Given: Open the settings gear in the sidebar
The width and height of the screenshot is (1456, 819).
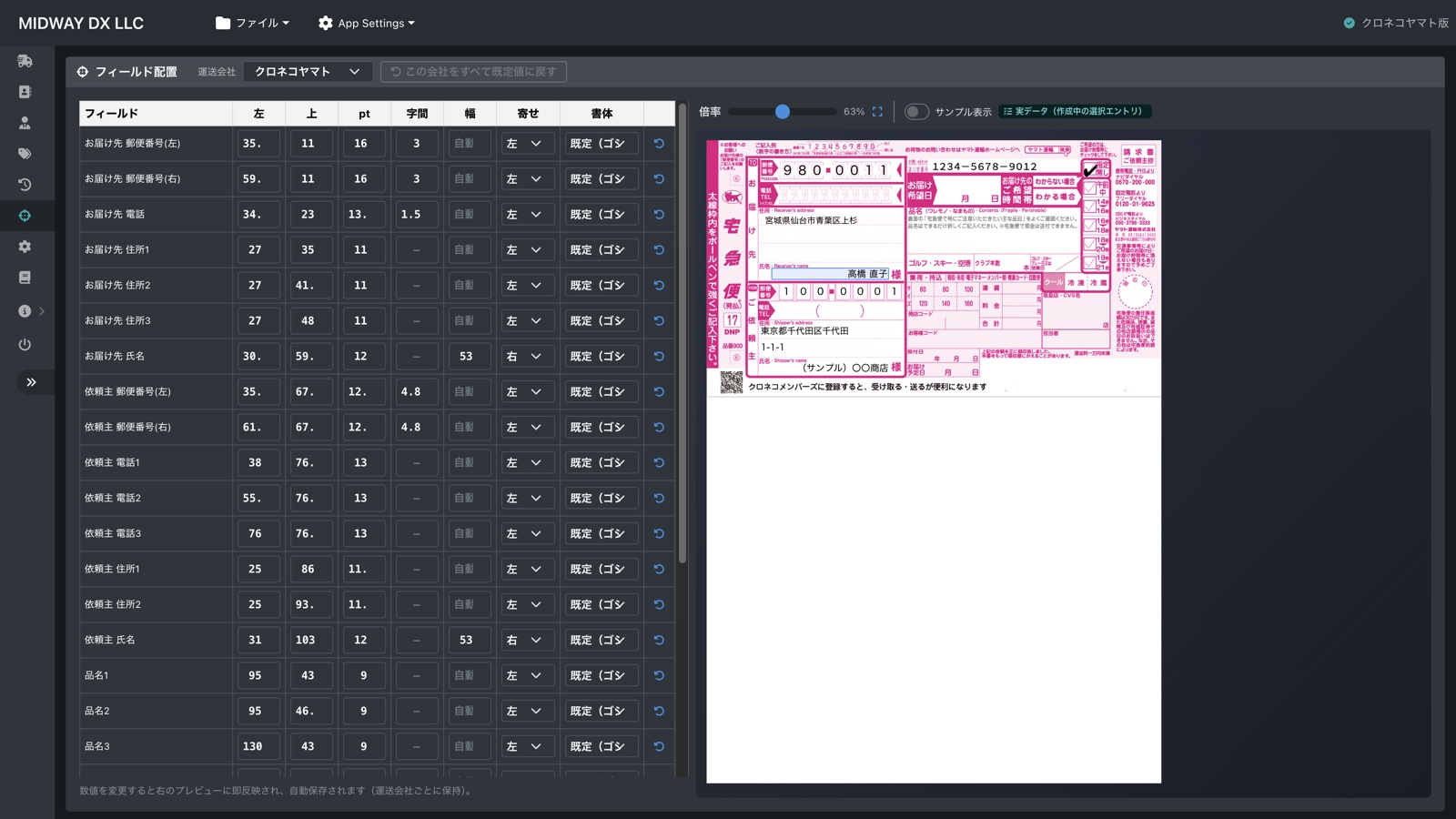Looking at the screenshot, I should [25, 247].
